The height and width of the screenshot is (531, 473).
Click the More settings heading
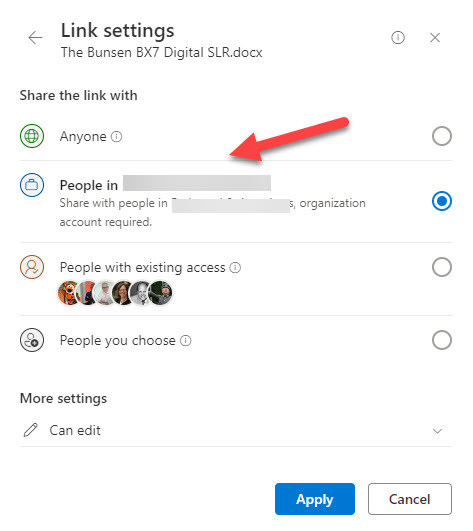[63, 398]
